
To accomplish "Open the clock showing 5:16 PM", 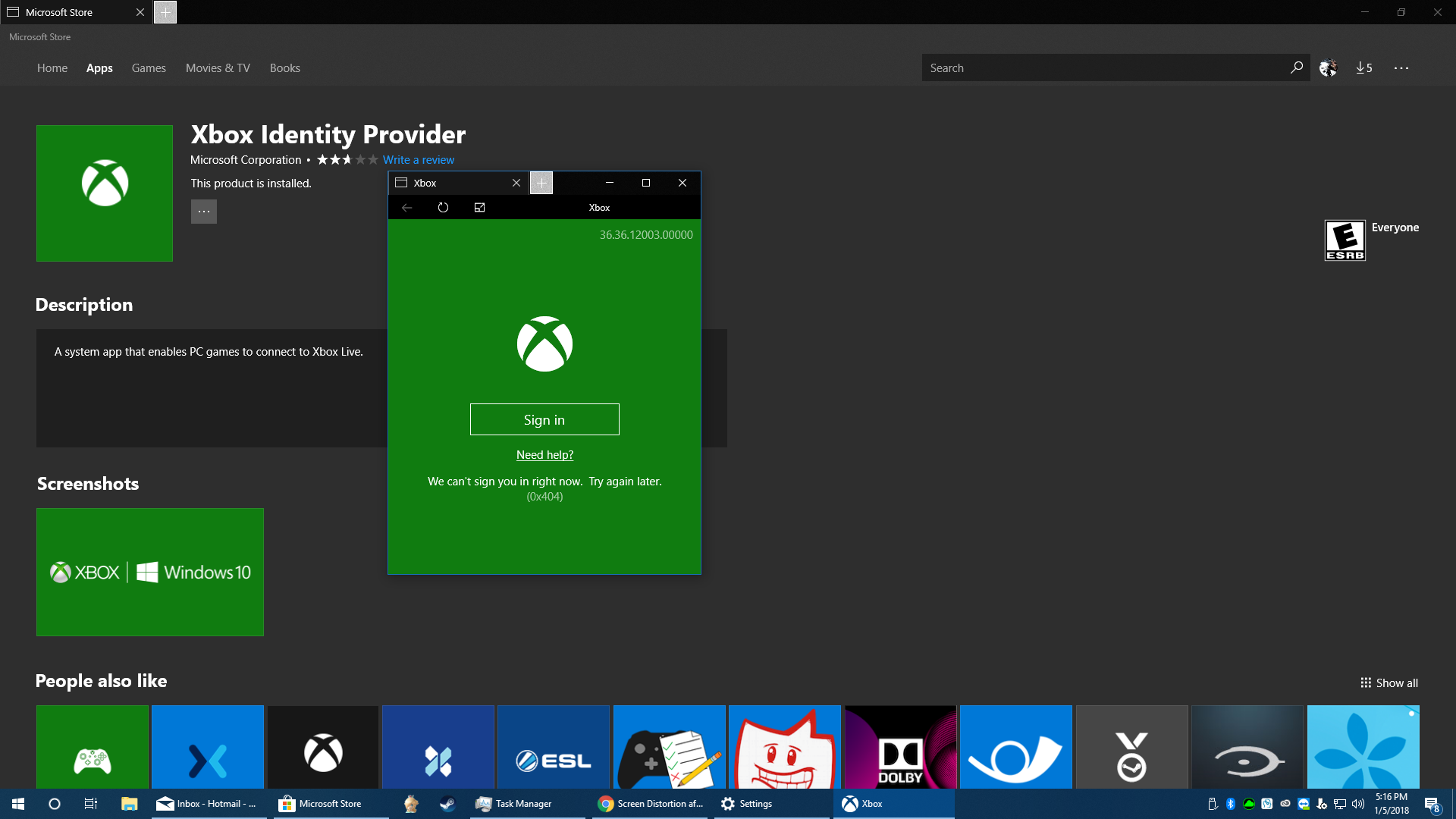I will coord(1392,804).
